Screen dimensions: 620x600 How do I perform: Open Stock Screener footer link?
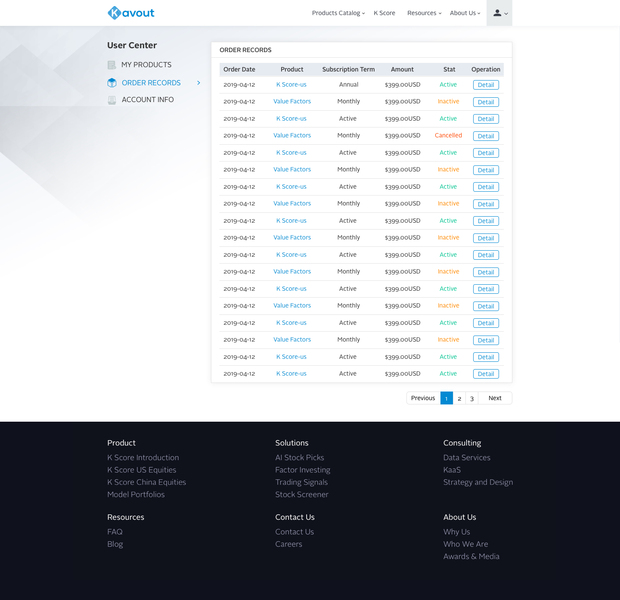302,494
